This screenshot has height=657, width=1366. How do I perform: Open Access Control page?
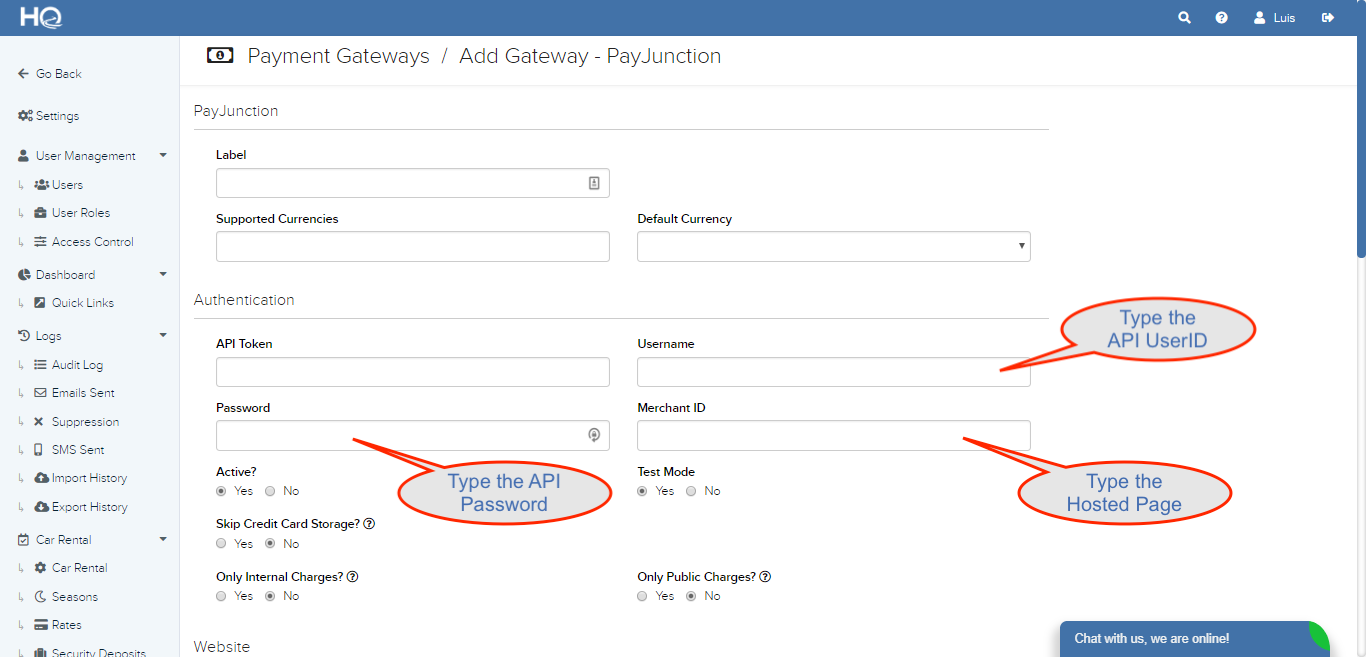point(92,242)
